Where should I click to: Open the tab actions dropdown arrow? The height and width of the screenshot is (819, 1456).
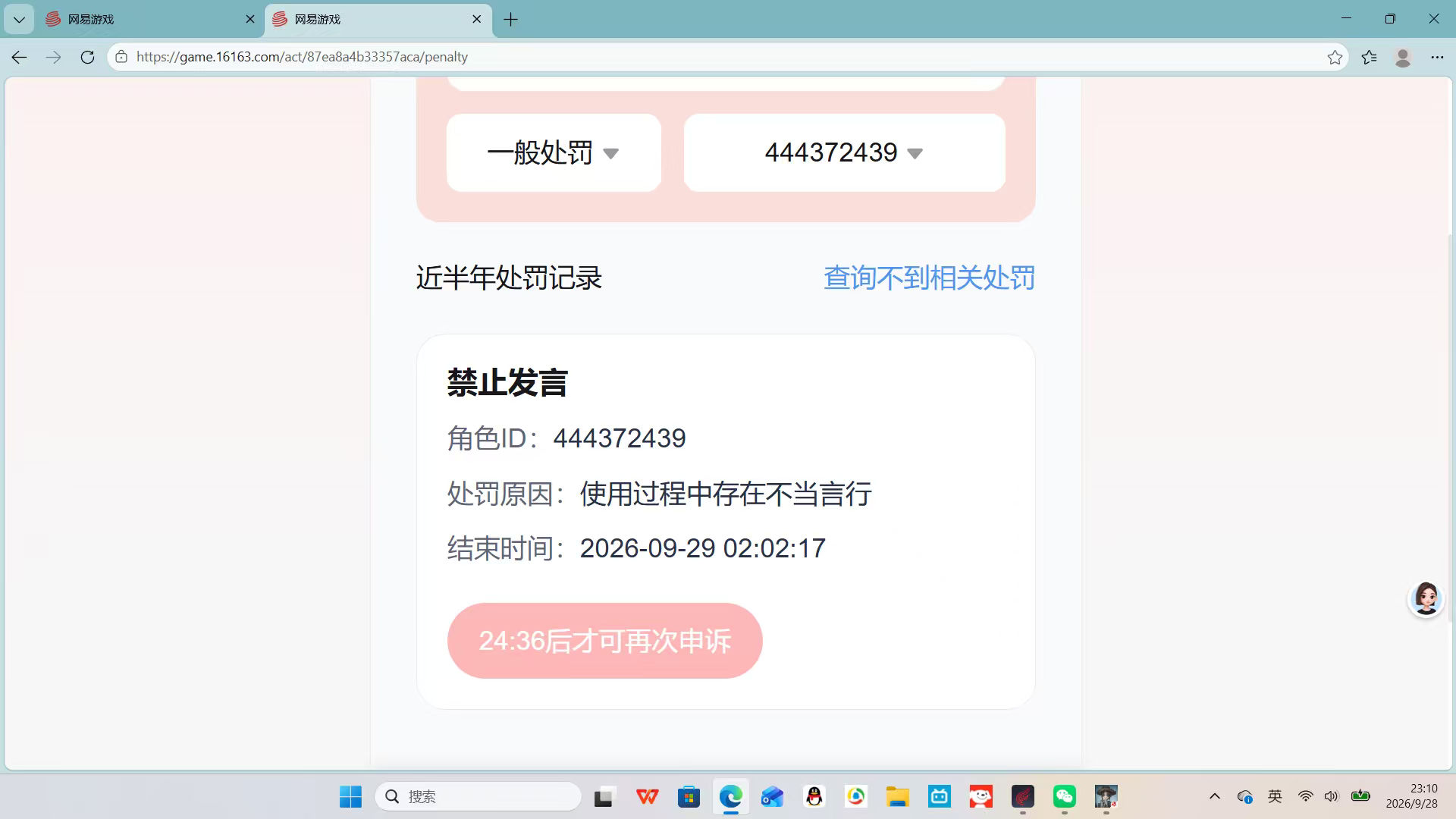19,20
